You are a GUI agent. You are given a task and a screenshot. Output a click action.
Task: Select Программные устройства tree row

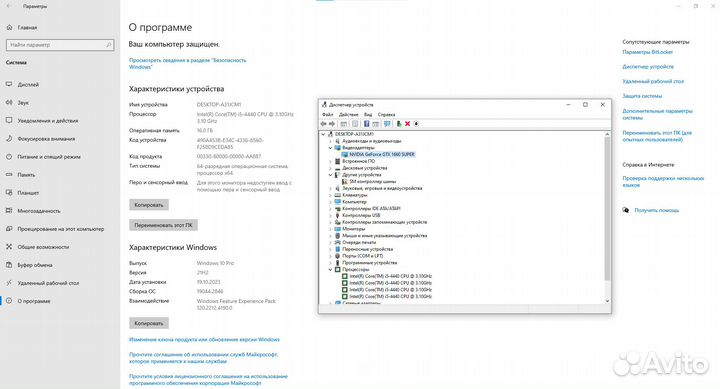(366, 263)
